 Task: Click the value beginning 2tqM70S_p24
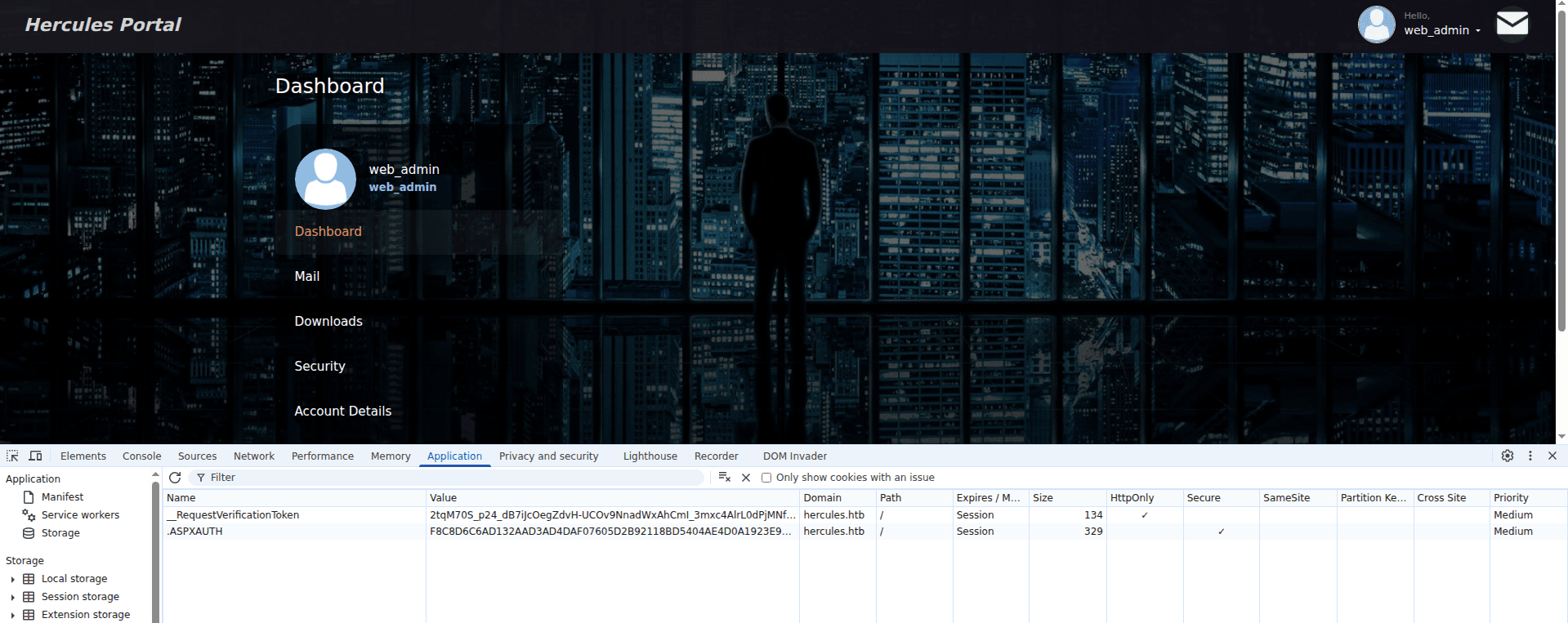[612, 515]
